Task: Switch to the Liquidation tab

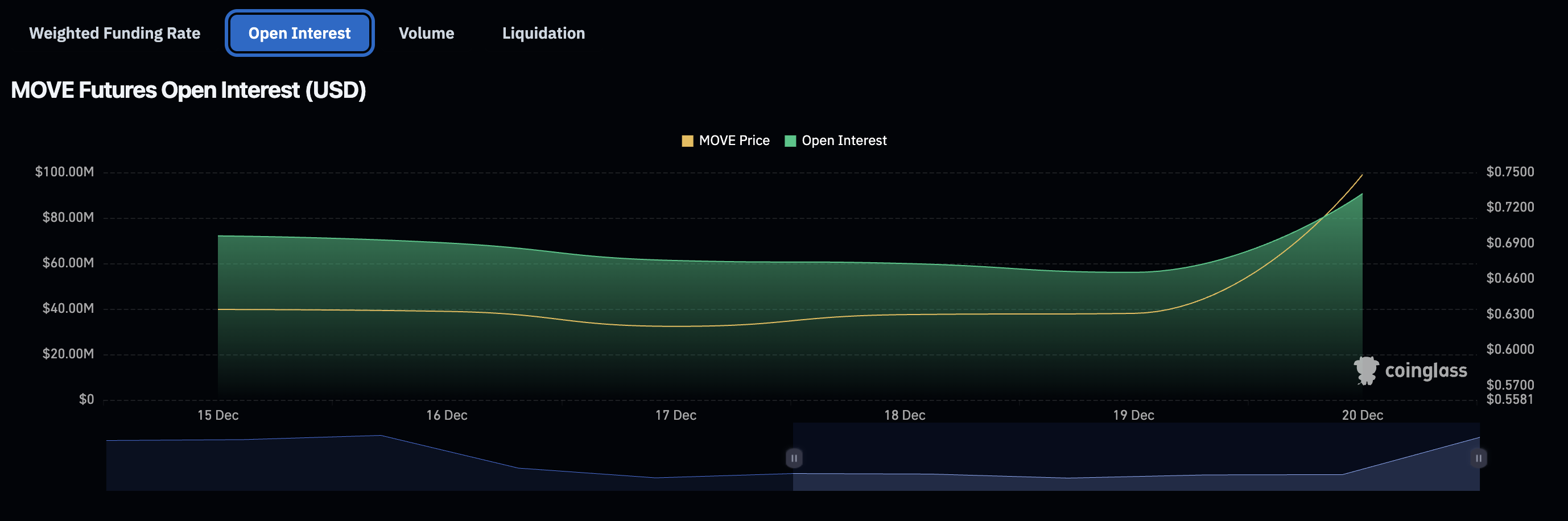Action: coord(543,33)
